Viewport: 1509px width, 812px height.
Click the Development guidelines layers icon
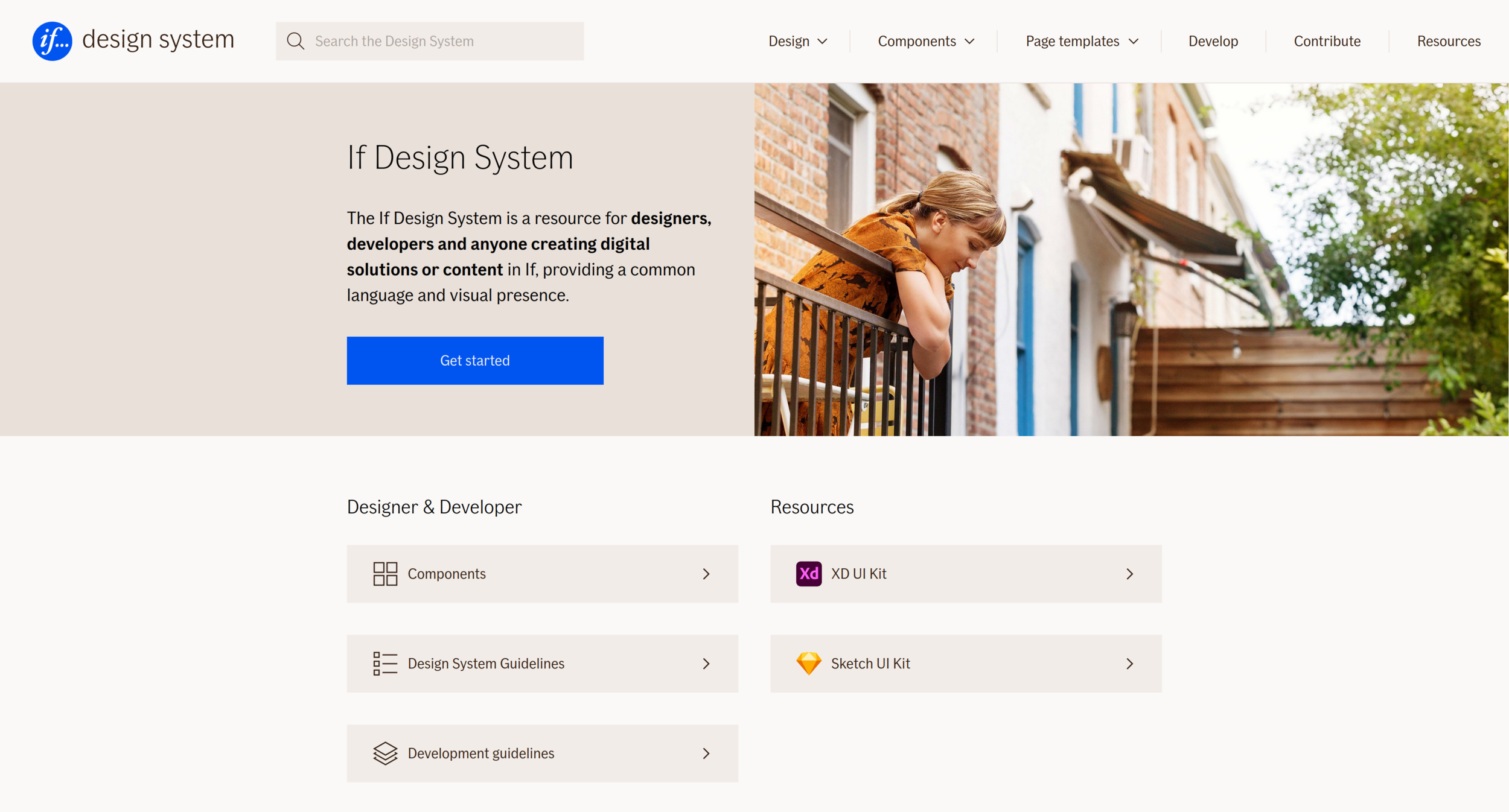[385, 753]
